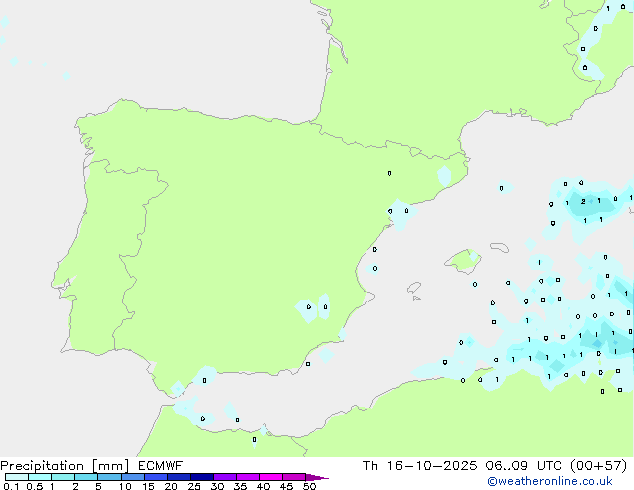Click Ibiza island outline on the map
The width and height of the screenshot is (634, 490).
pyautogui.click(x=414, y=287)
